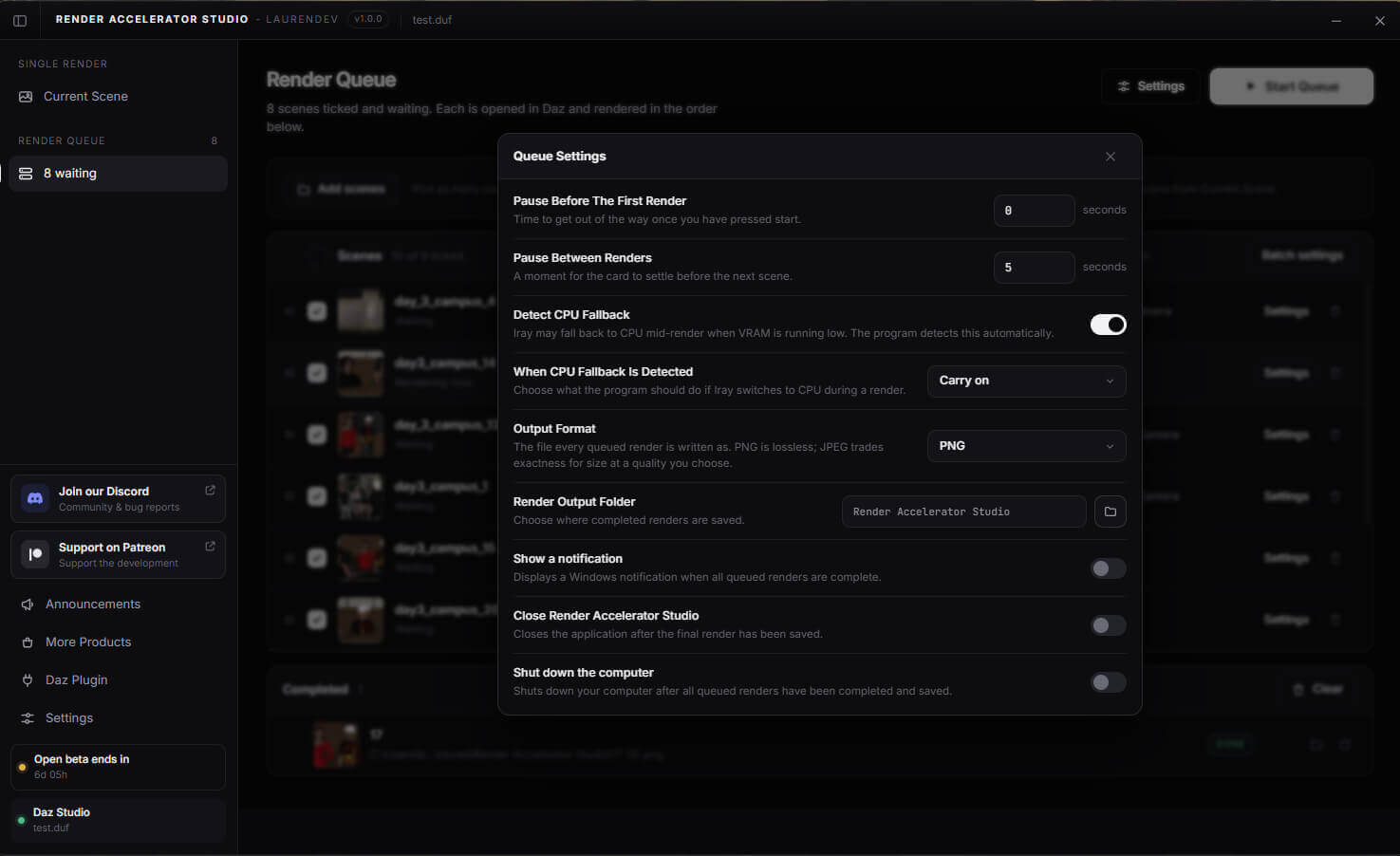
Task: Open Settings in the sidebar
Action: [119, 718]
